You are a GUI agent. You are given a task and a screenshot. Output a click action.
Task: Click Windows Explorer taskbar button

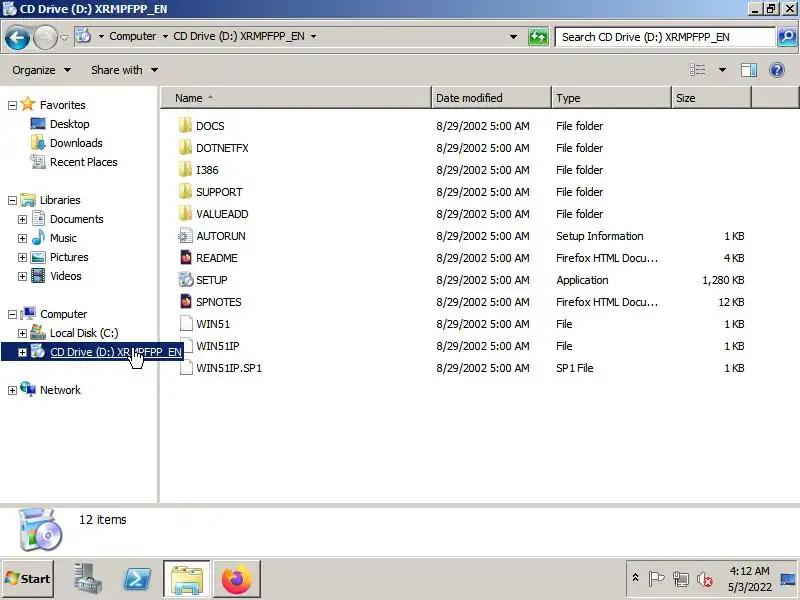point(186,579)
